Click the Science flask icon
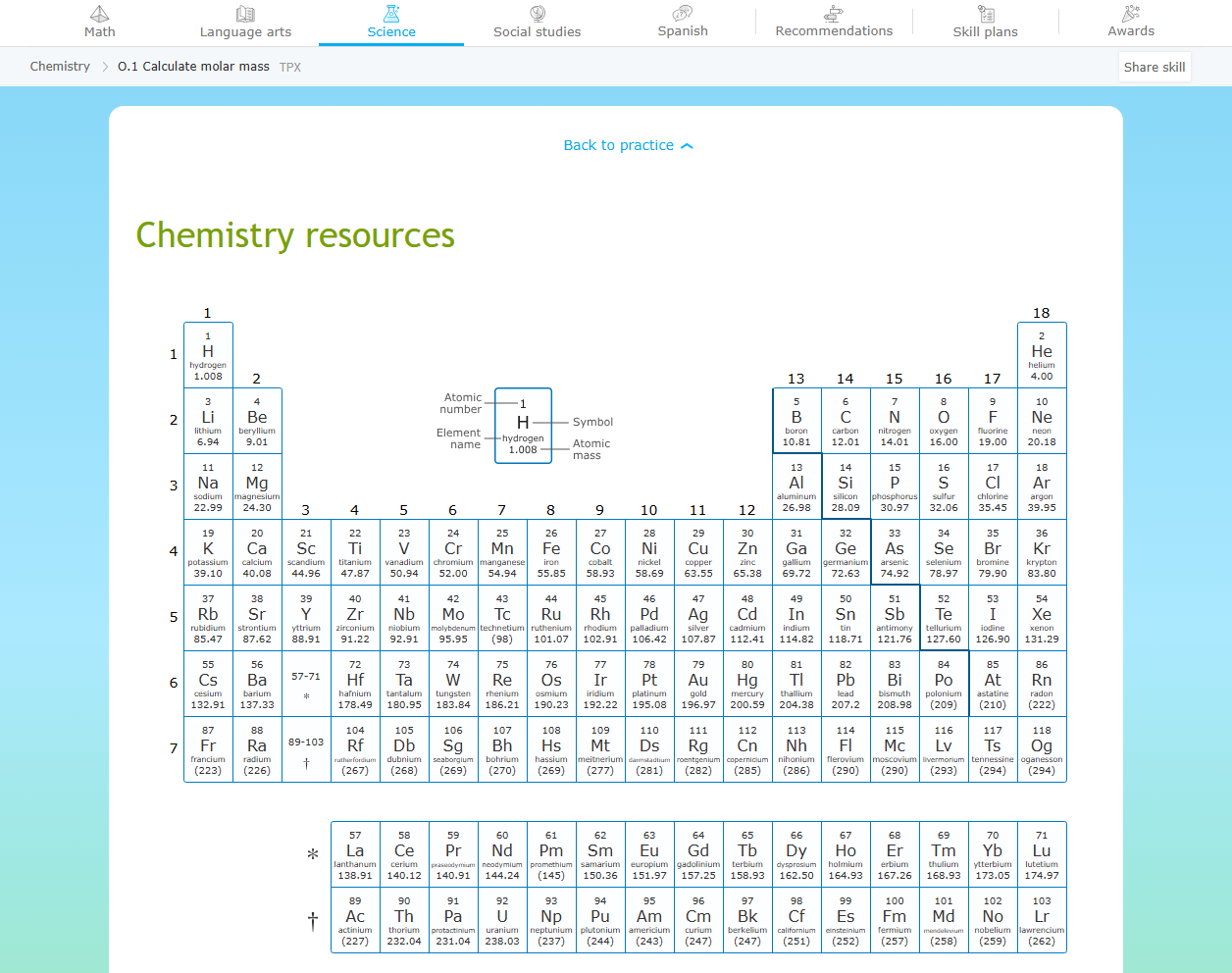 [x=391, y=14]
